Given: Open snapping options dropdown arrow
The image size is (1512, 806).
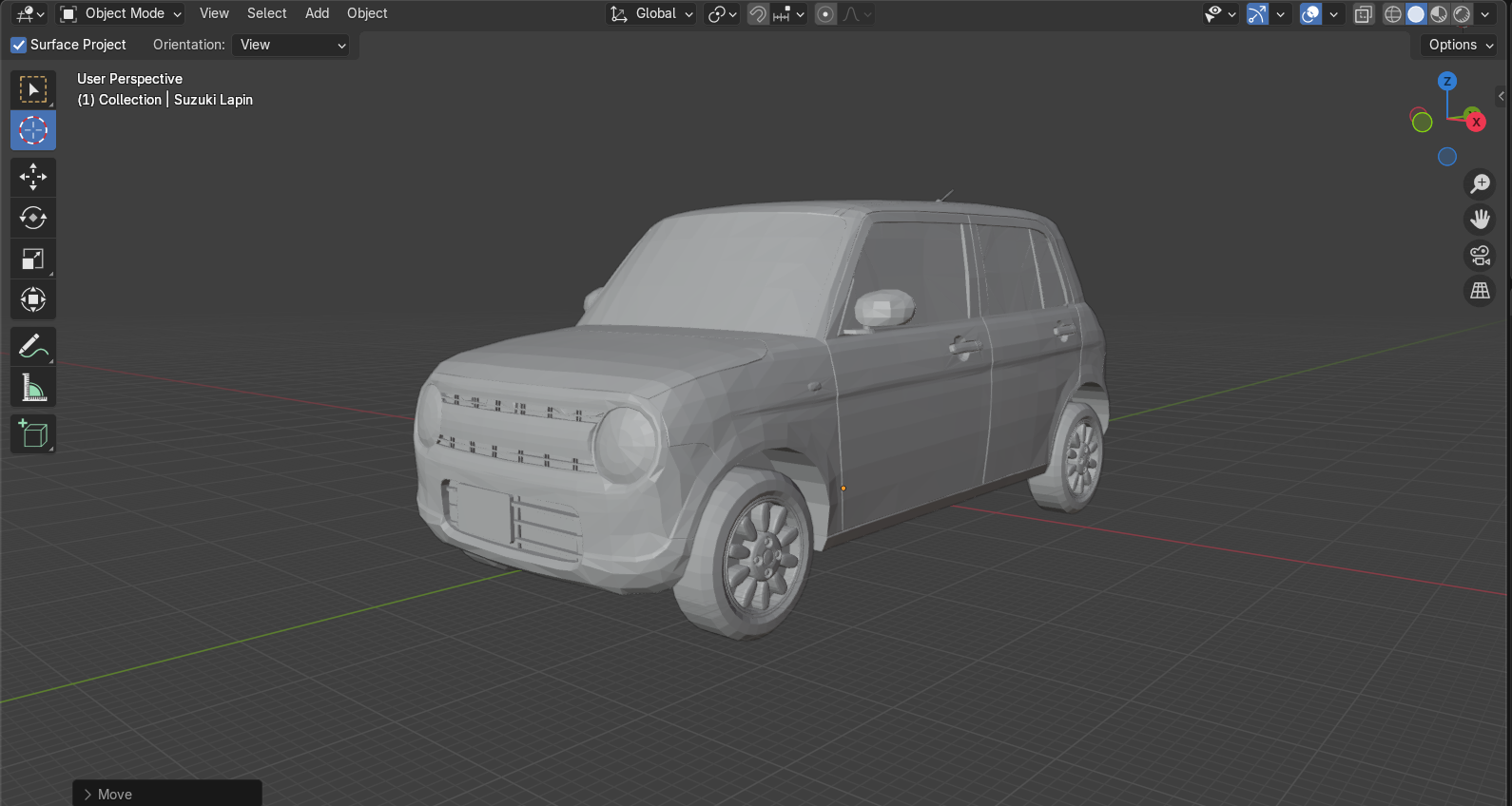Looking at the screenshot, I should tap(800, 14).
